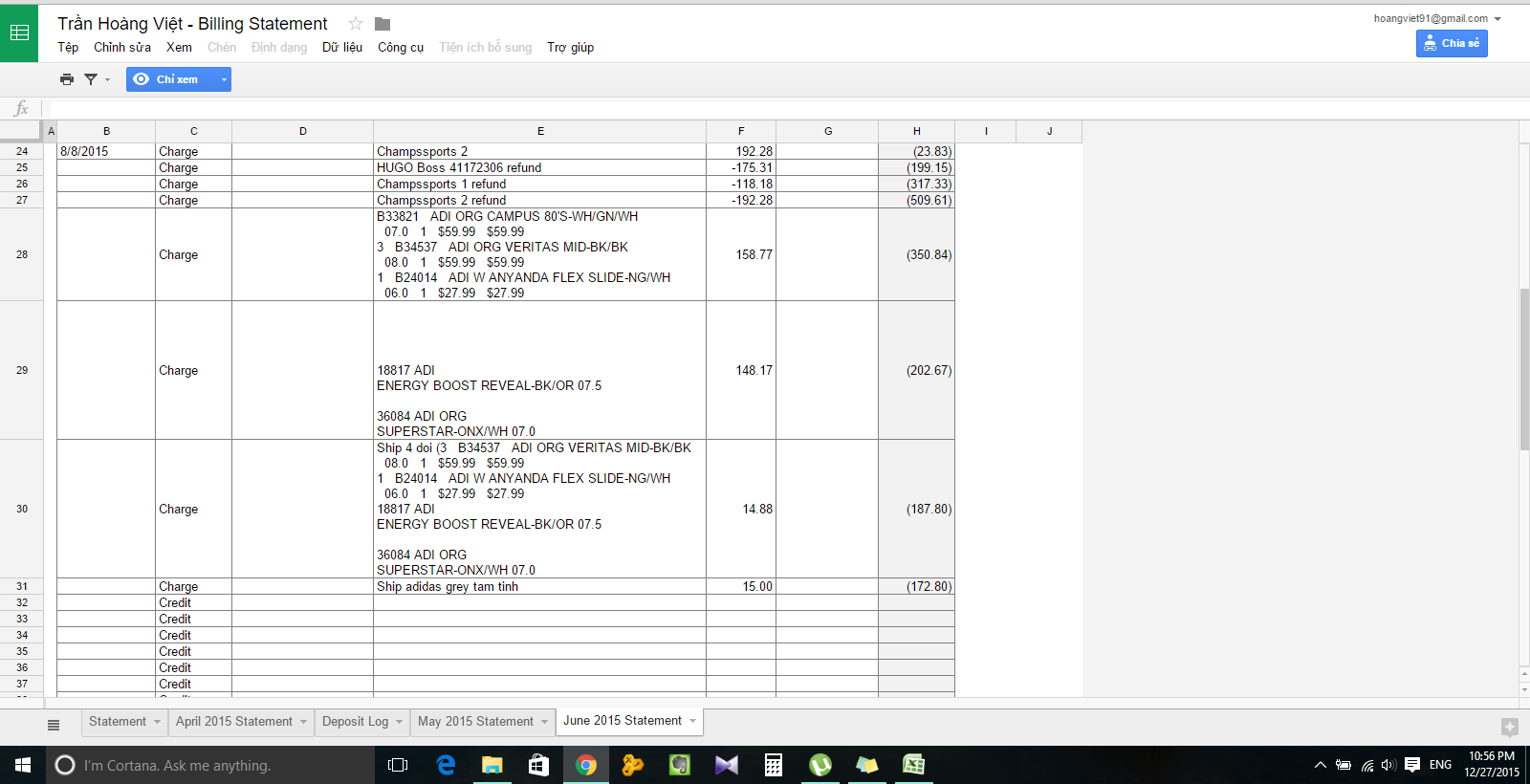
Task: Toggle Windows Task View
Action: pyautogui.click(x=398, y=765)
